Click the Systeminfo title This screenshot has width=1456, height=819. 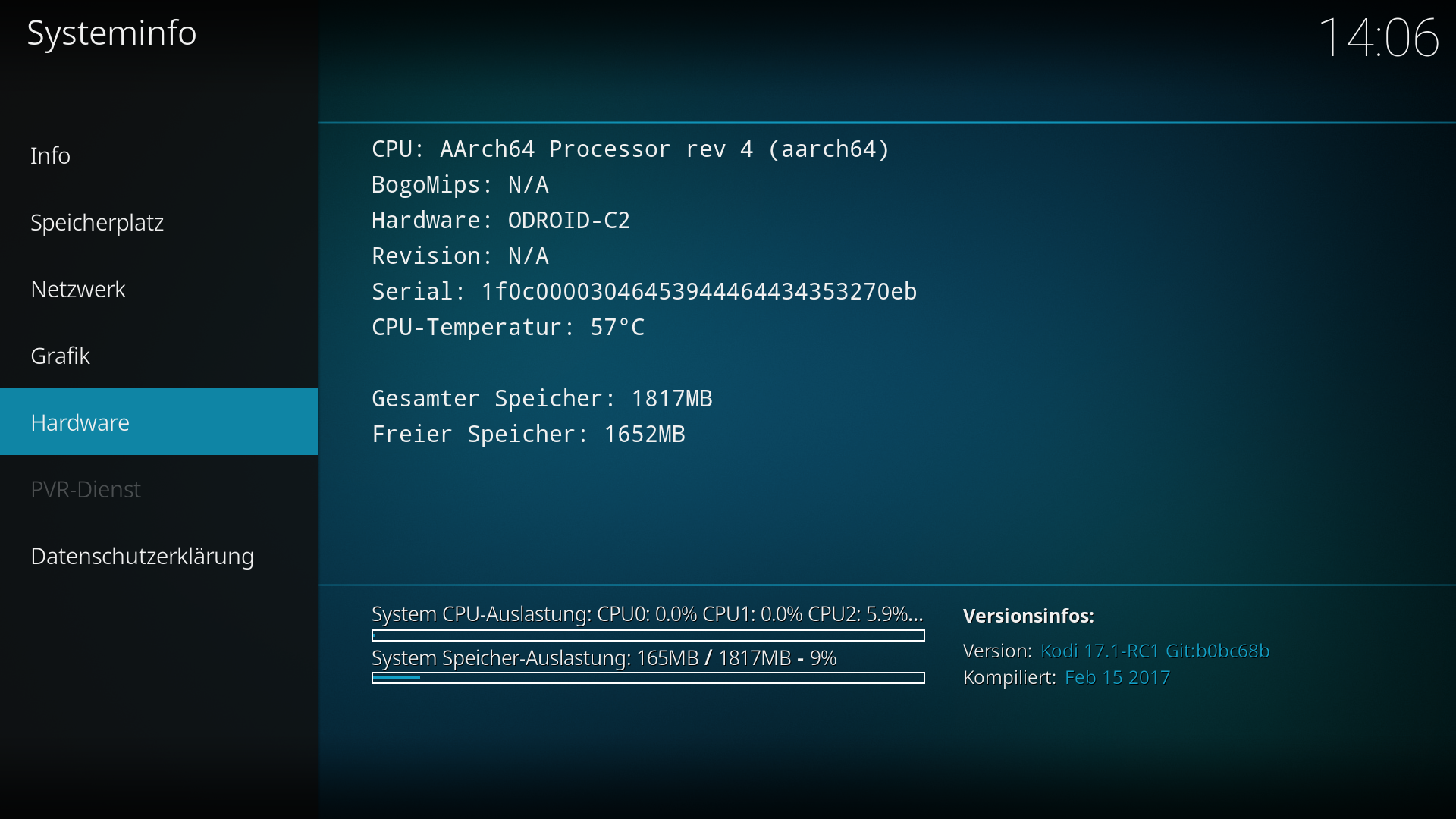[111, 33]
